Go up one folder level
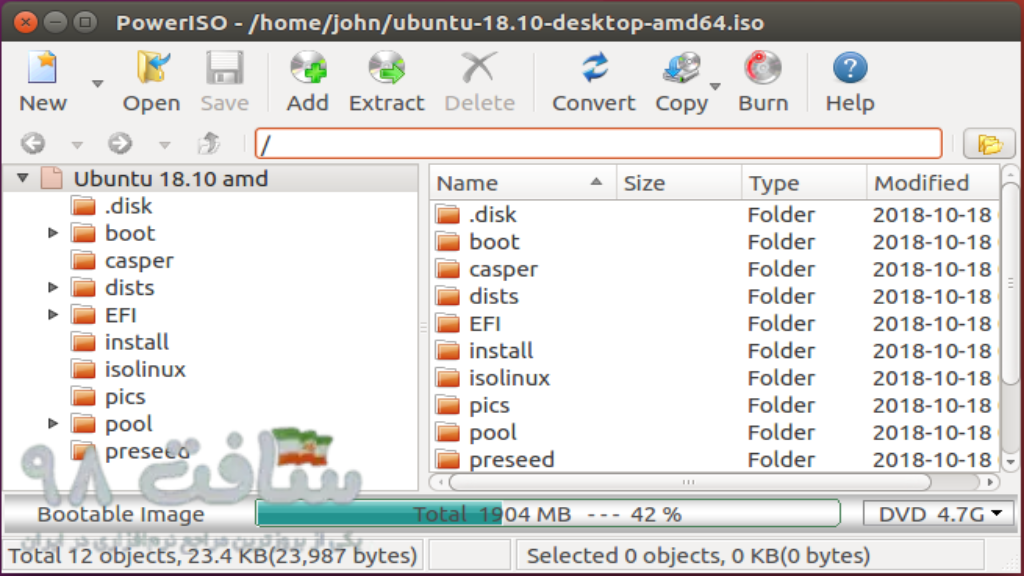The width and height of the screenshot is (1024, 576). tap(209, 143)
